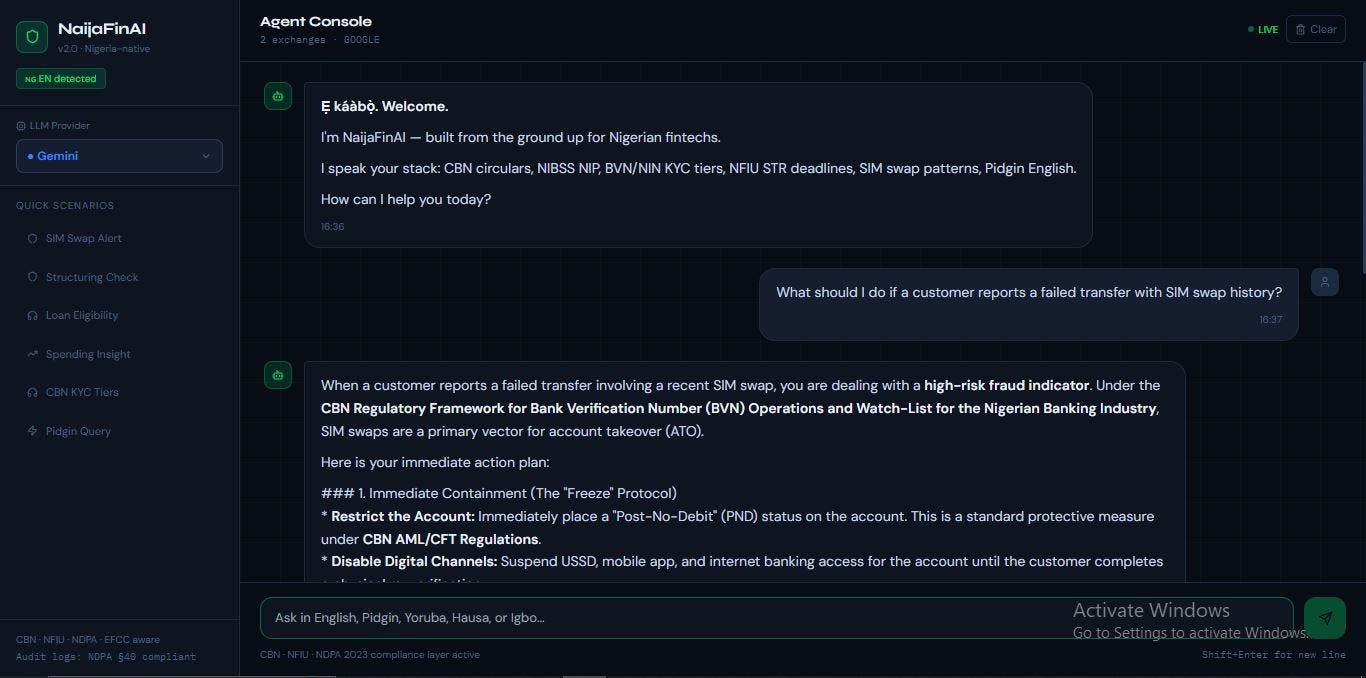The width and height of the screenshot is (1366, 678).
Task: Click the LLM Provider gear icon
Action: click(x=21, y=126)
